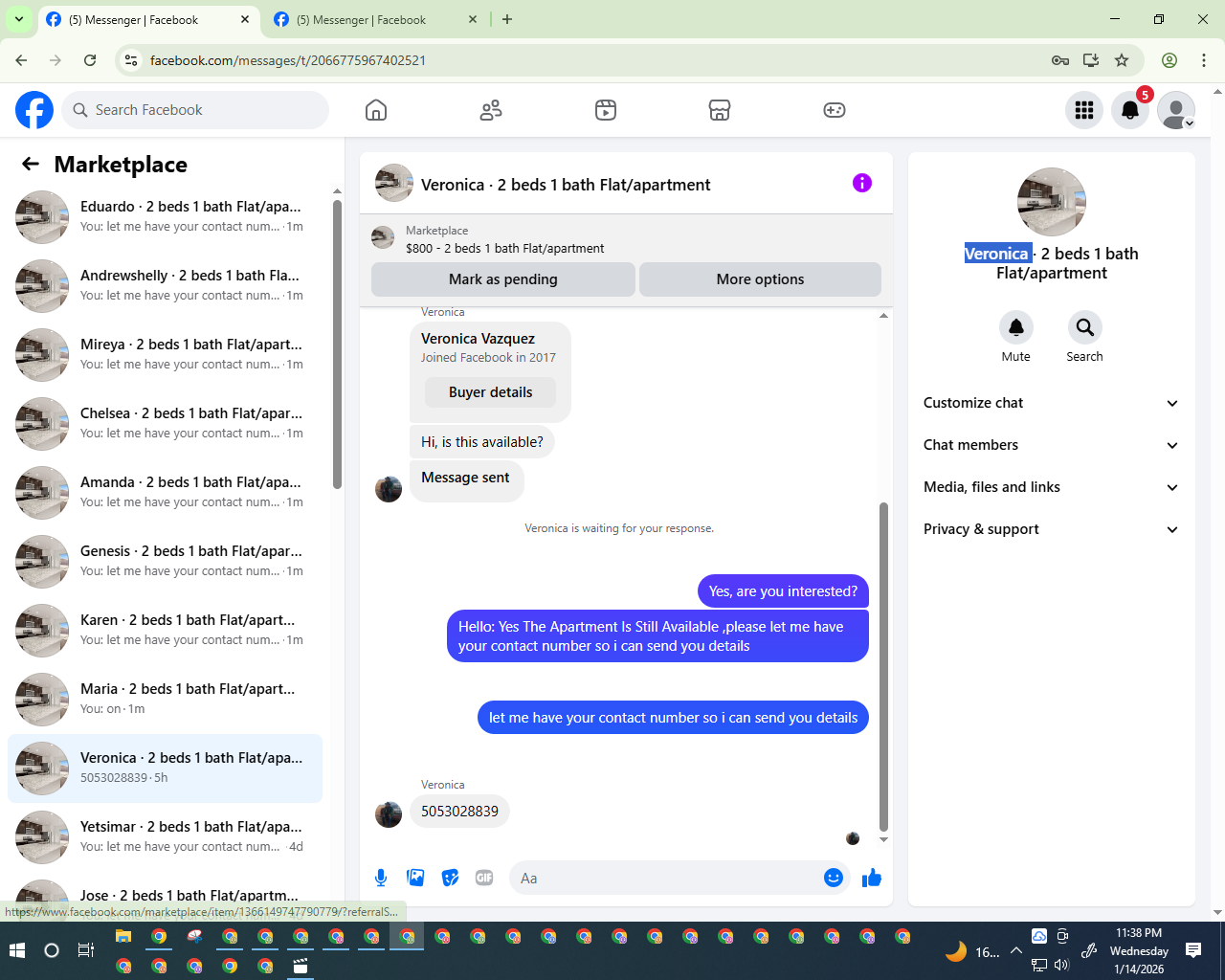This screenshot has width=1225, height=980.
Task: Open Windows notification center icon
Action: [1193, 950]
